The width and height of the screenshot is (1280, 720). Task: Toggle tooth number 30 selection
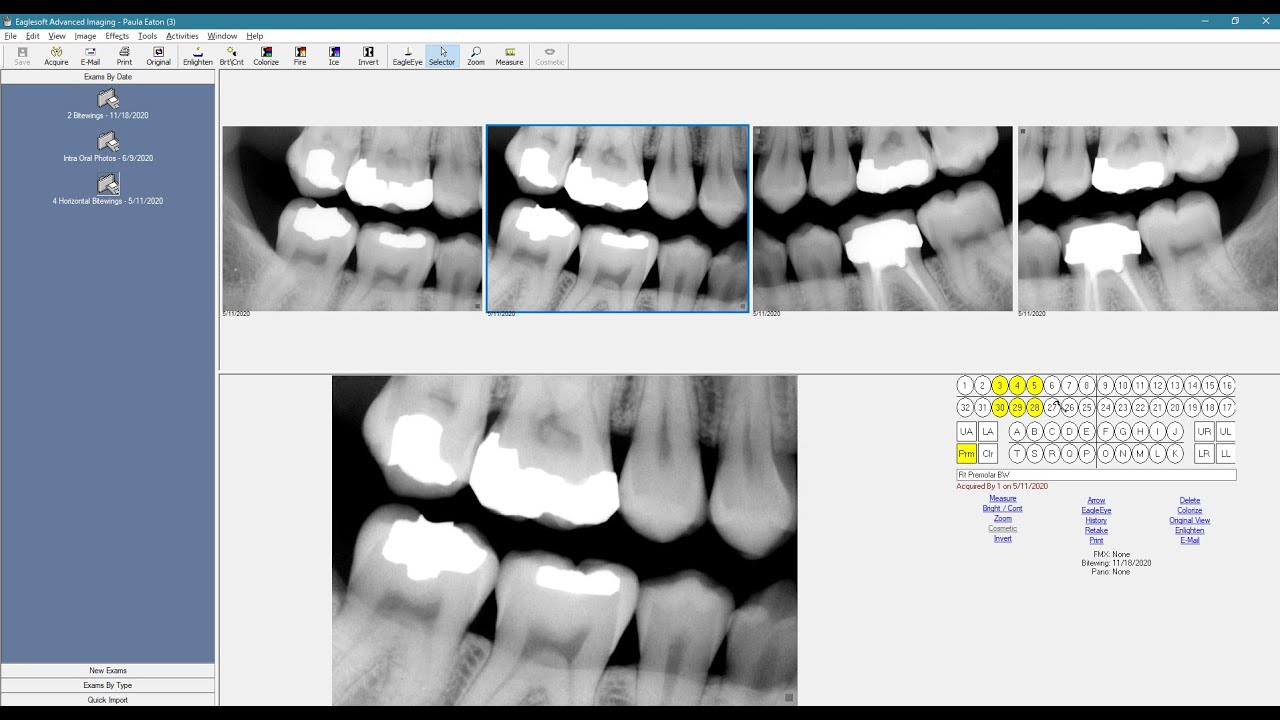coord(999,408)
